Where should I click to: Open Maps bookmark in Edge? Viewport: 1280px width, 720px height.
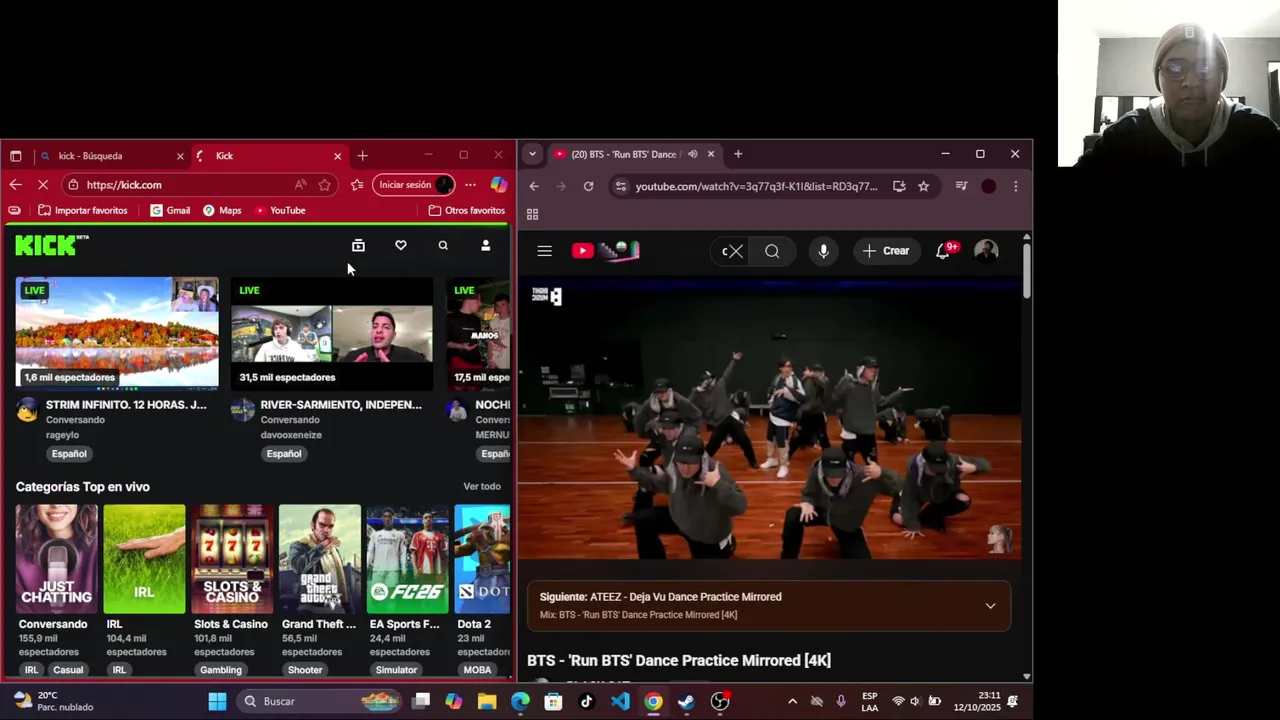coord(222,211)
